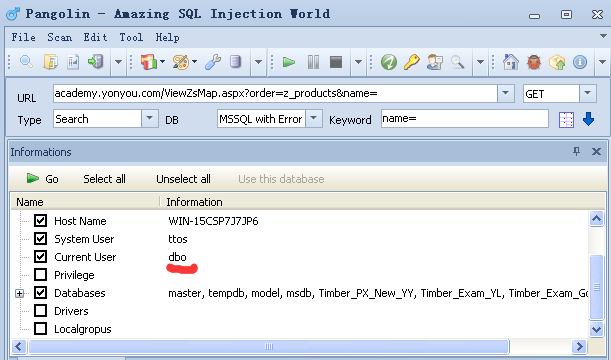Click the blue down arrow icon
611x360 pixels.
coord(588,119)
